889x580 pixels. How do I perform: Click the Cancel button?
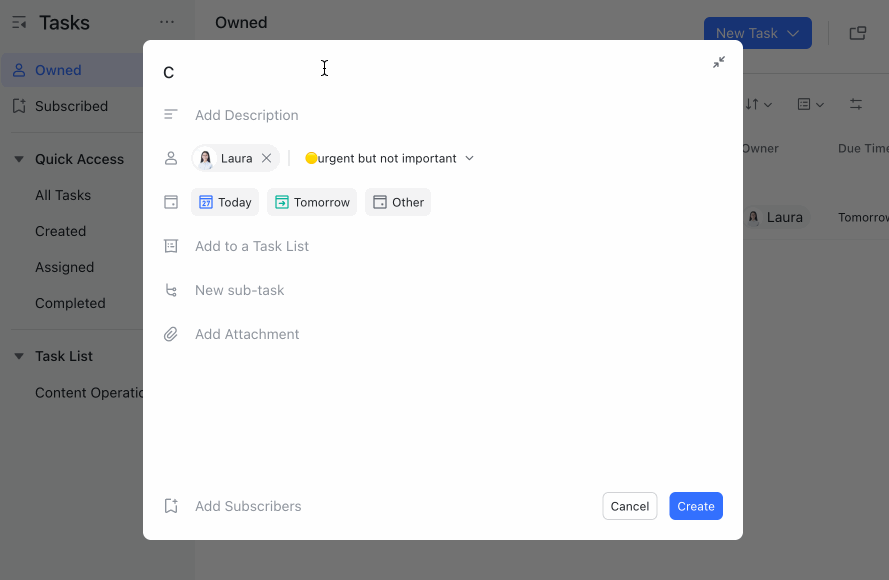pos(629,506)
